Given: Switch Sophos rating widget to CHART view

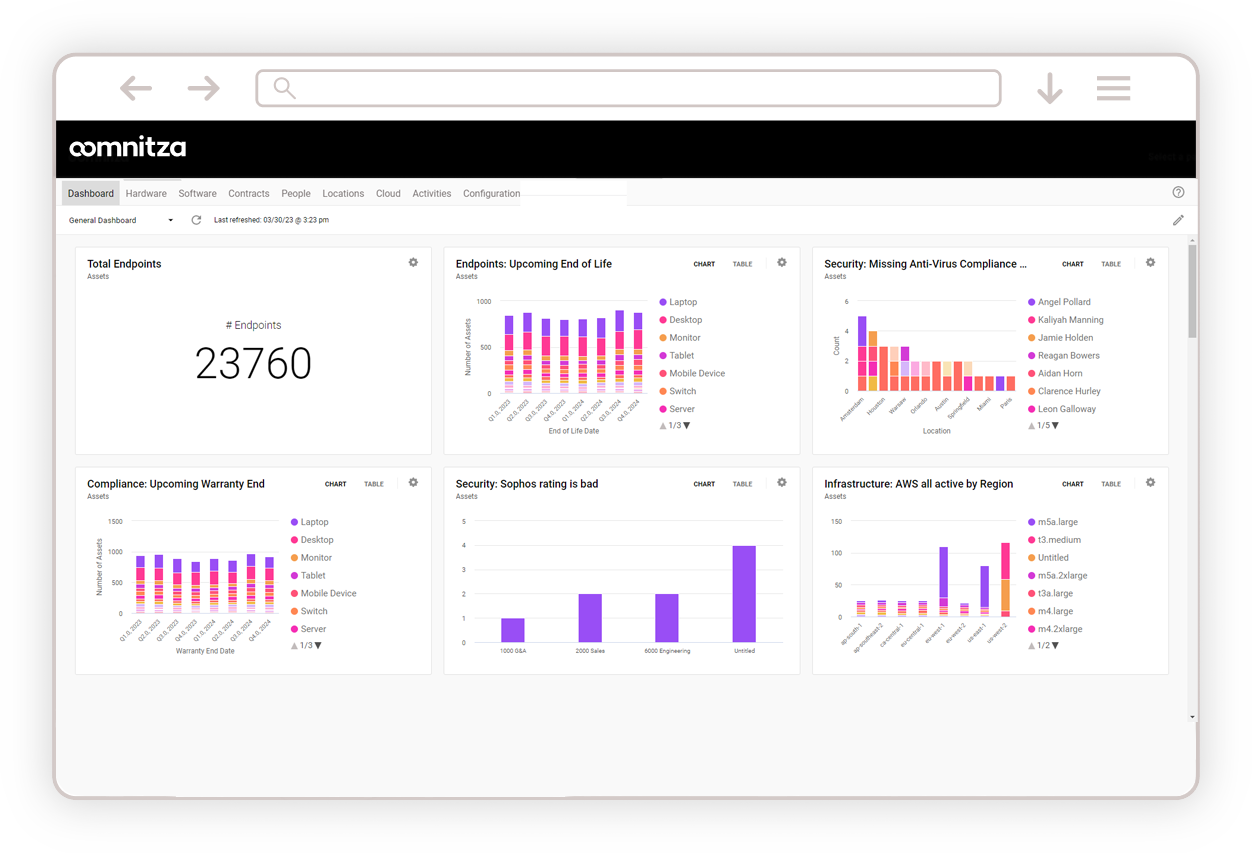Looking at the screenshot, I should (704, 484).
